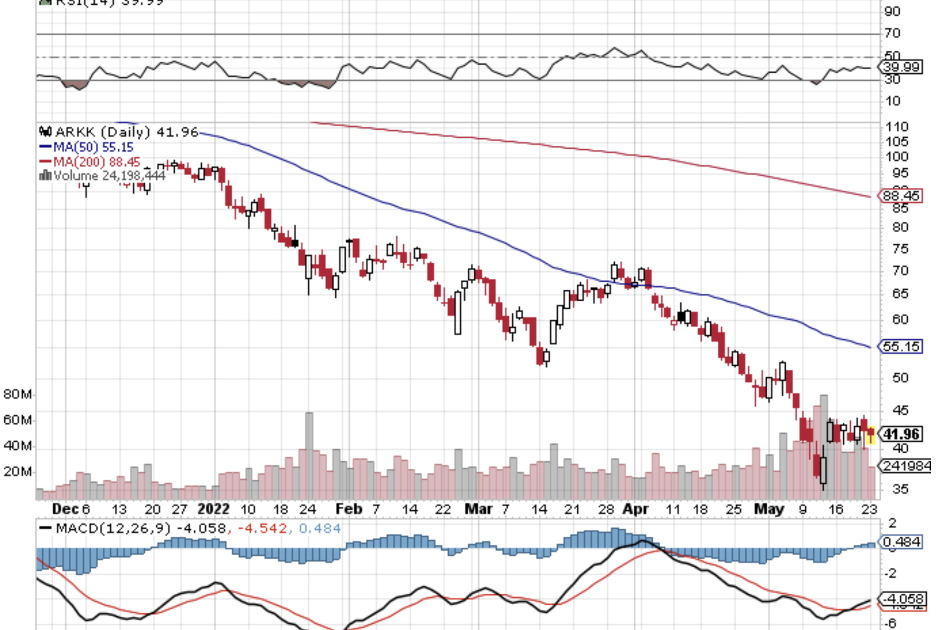The height and width of the screenshot is (630, 936).
Task: Click the candlestick icon beside ARKK
Action: 44,132
